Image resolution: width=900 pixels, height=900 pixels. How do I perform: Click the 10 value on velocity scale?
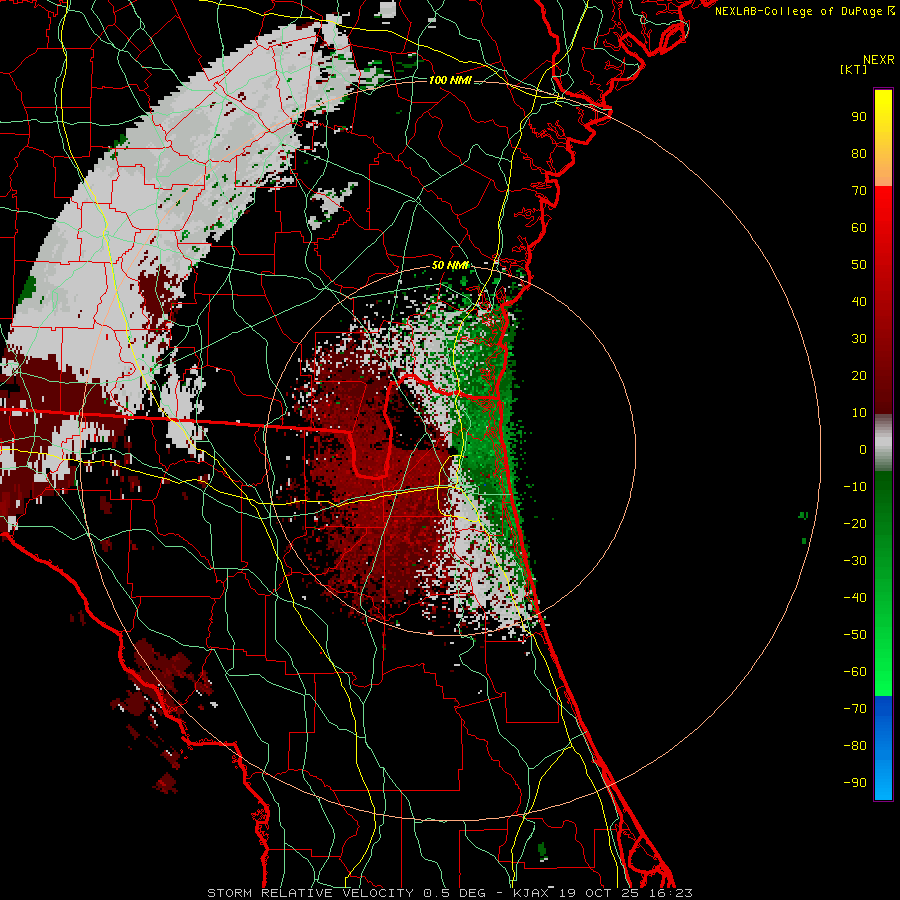pyautogui.click(x=859, y=413)
